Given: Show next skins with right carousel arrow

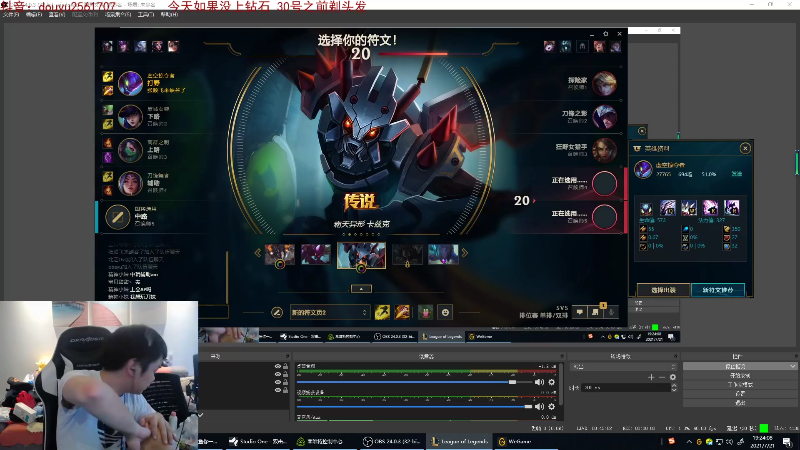Looking at the screenshot, I should pyautogui.click(x=465, y=253).
